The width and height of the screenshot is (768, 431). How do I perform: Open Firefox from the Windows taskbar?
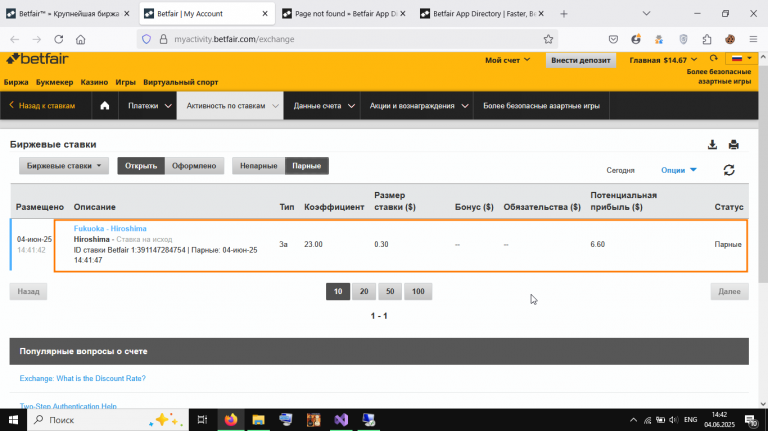[231, 420]
